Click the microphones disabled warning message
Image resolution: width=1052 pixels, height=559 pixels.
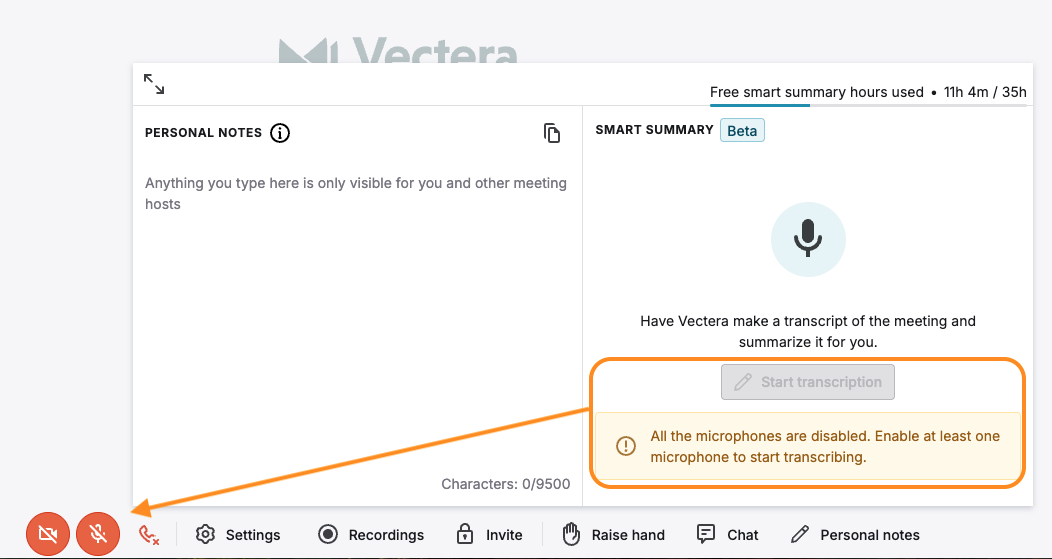point(824,446)
